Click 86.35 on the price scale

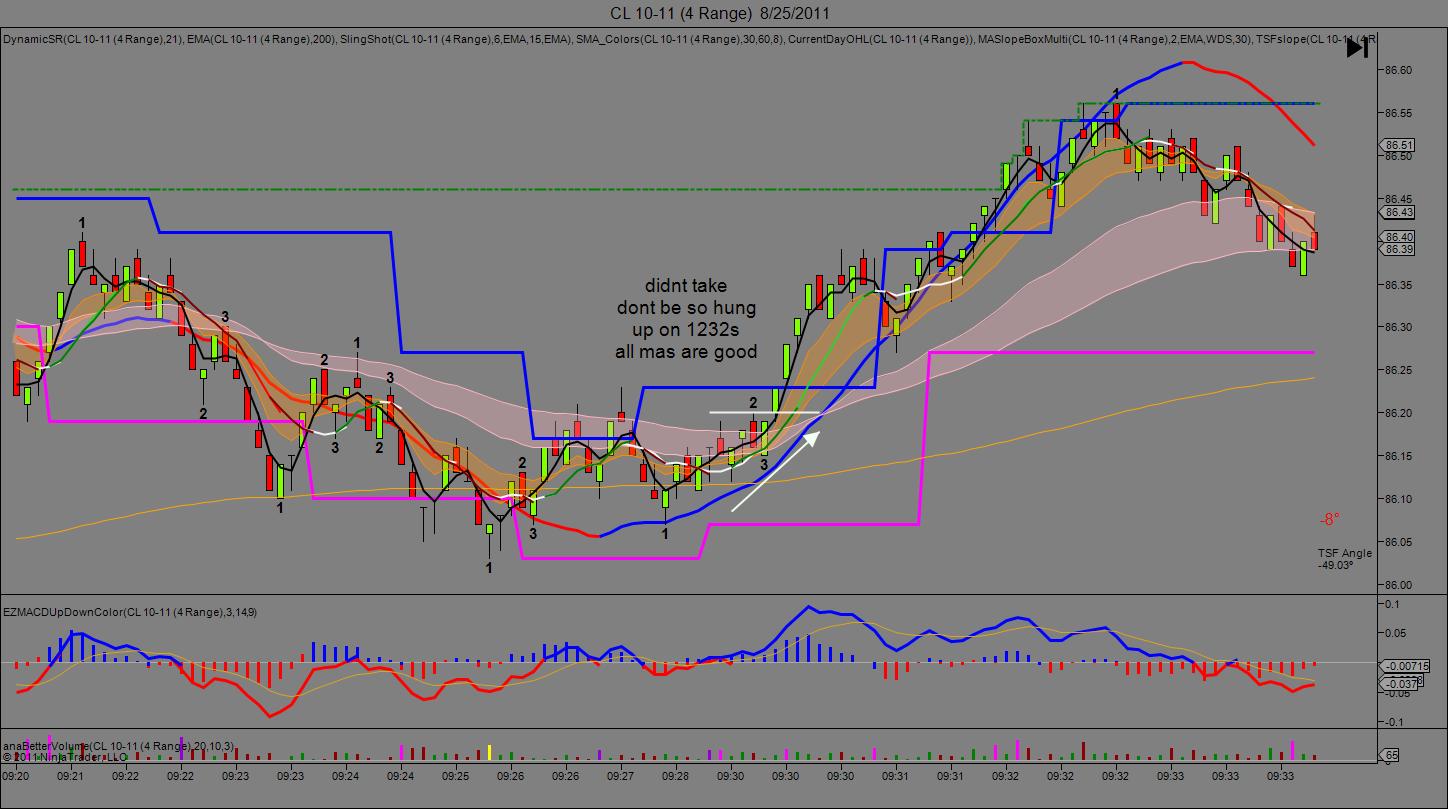[x=1398, y=285]
